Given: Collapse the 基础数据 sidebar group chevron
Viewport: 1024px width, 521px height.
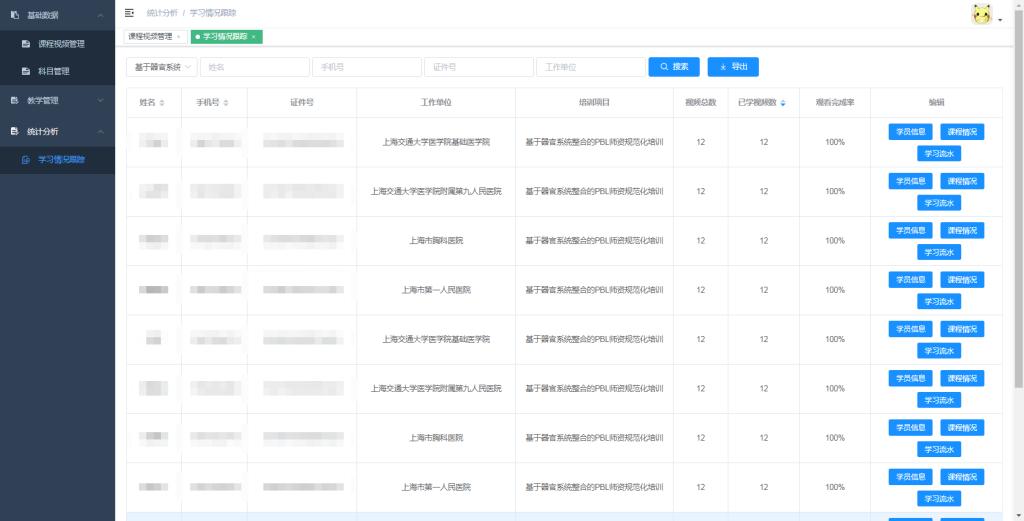Looking at the screenshot, I should 100,15.
